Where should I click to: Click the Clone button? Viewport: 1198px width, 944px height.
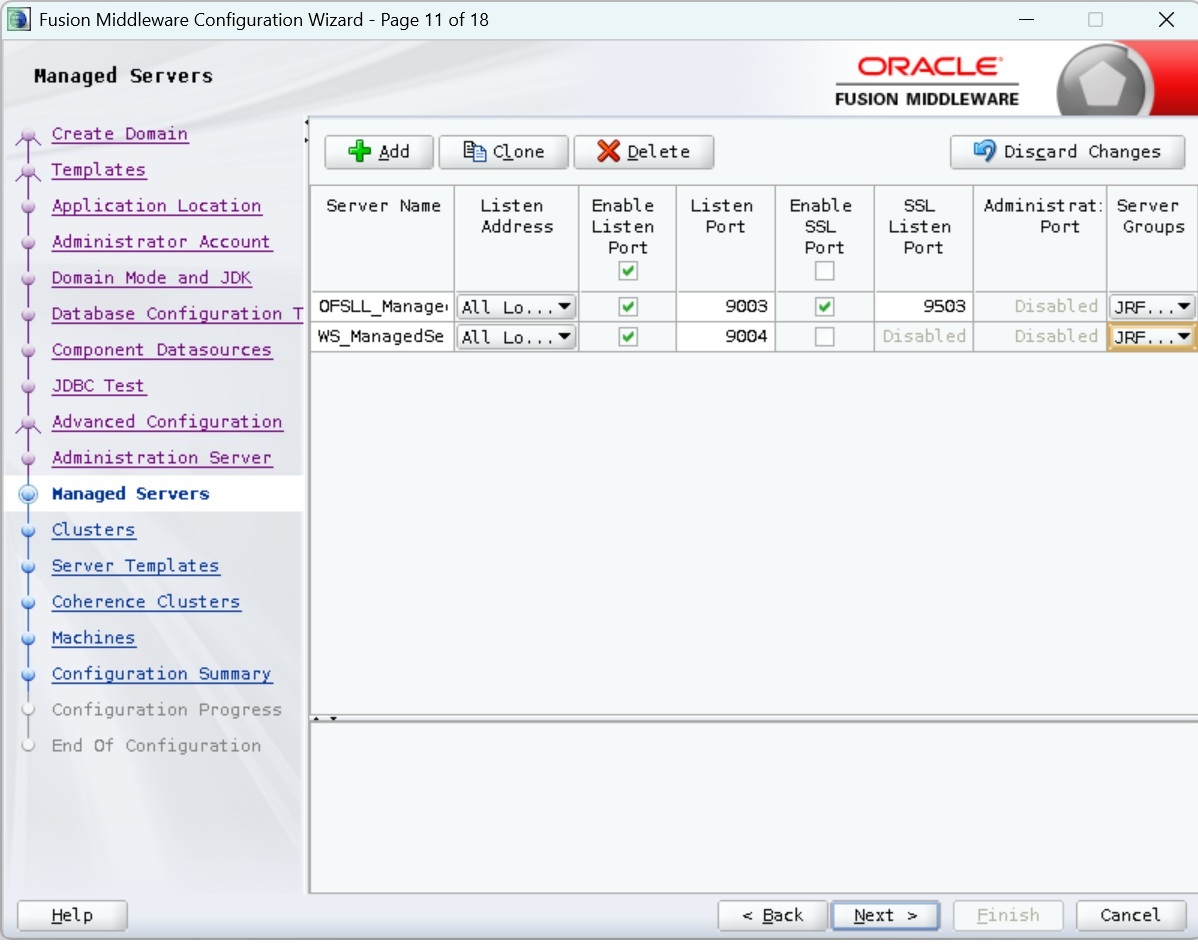[503, 151]
